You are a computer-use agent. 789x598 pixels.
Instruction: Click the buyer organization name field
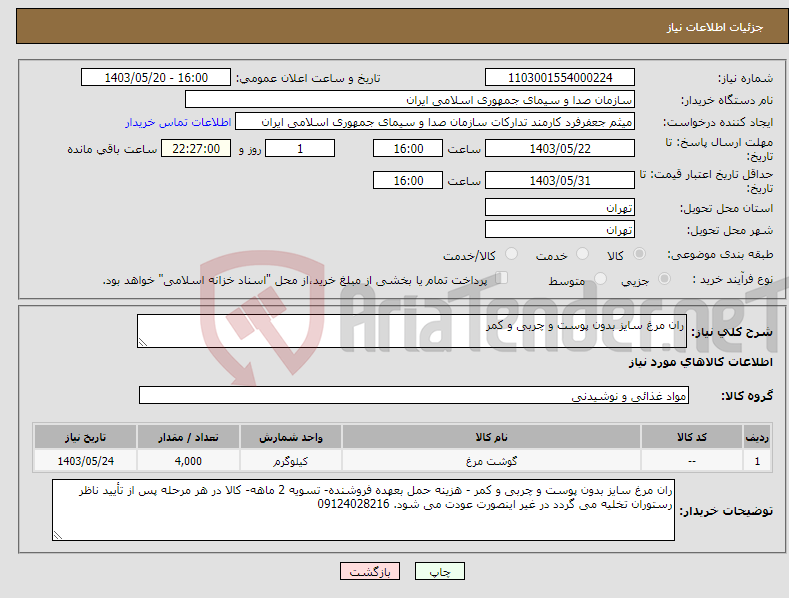[x=410, y=100]
